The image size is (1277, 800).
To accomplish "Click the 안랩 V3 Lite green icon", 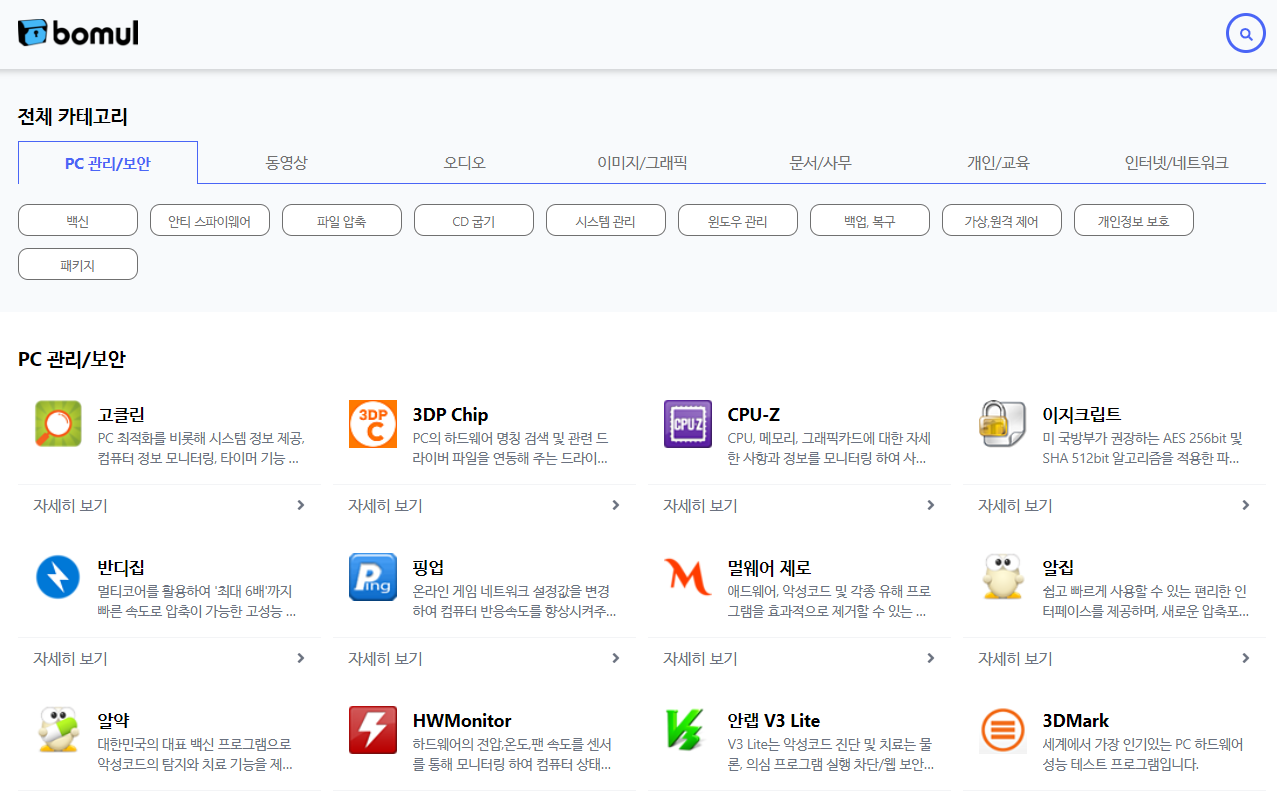I will [x=688, y=730].
